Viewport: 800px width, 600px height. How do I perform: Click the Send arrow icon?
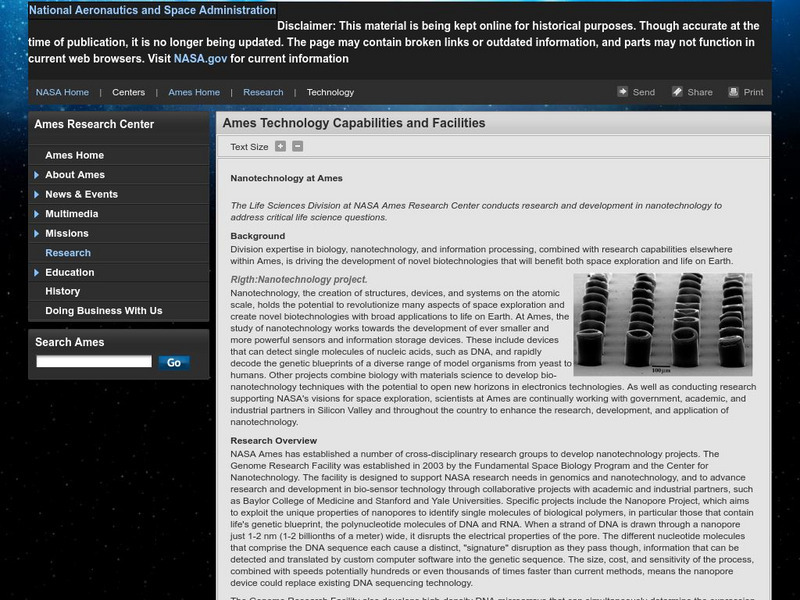(x=622, y=92)
